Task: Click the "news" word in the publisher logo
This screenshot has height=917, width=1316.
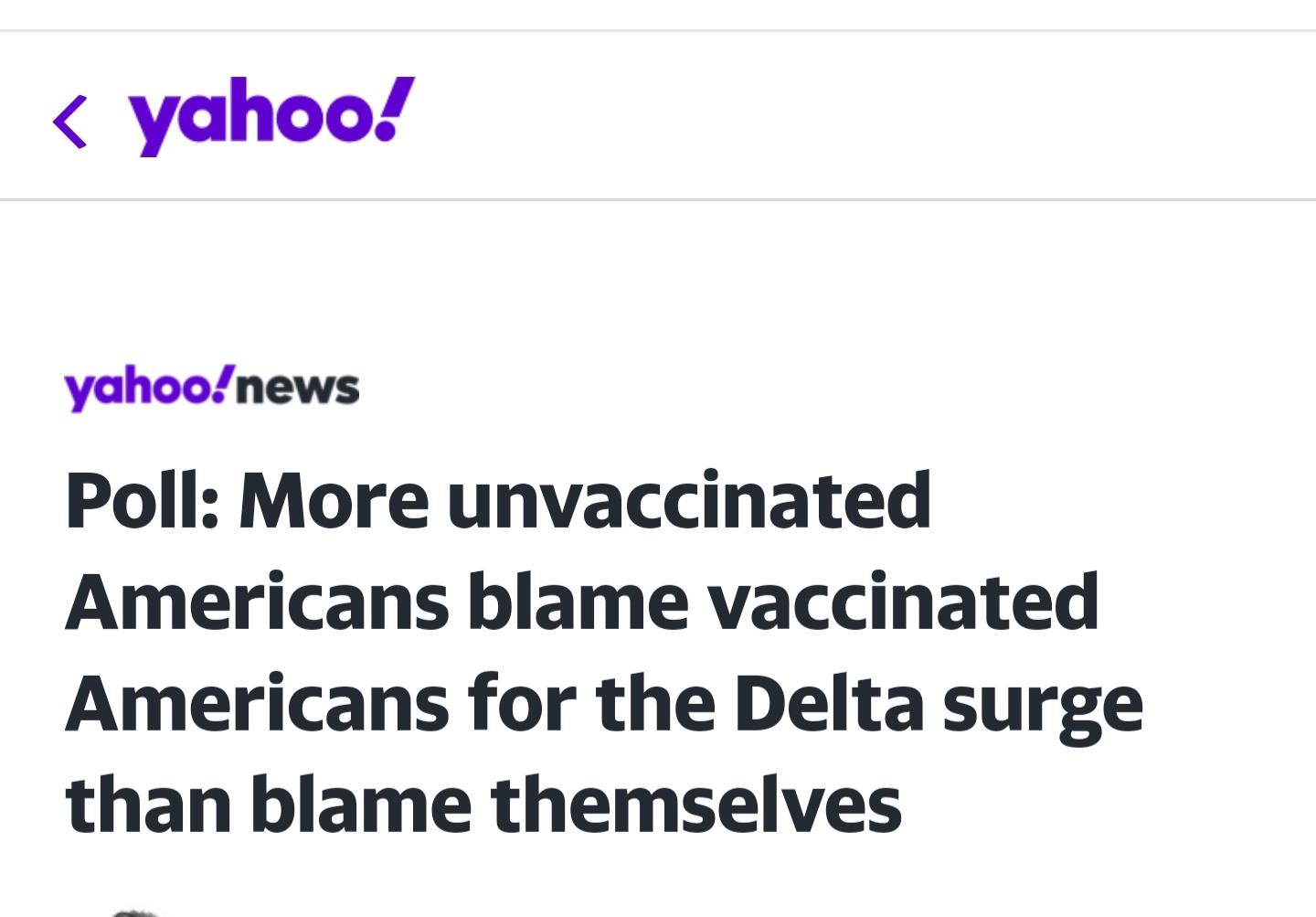Action: pyautogui.click(x=299, y=389)
